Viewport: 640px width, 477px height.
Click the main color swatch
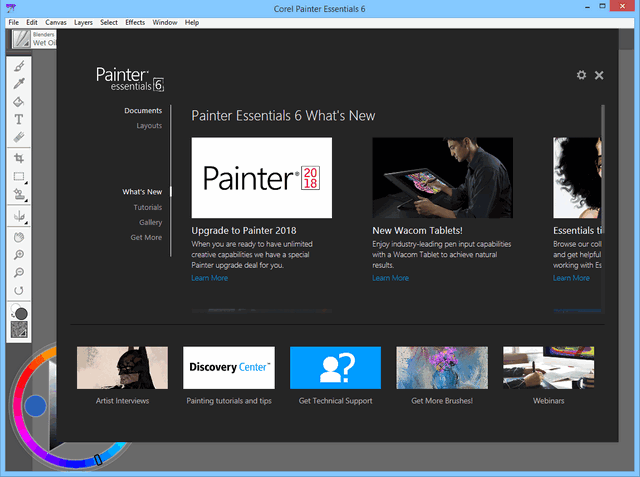click(x=21, y=314)
